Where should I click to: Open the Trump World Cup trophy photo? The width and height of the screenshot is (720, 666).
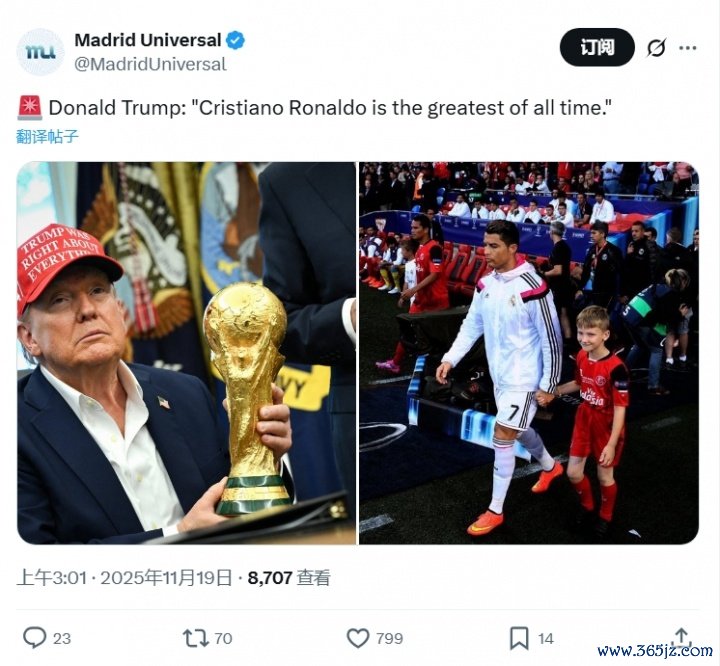[186, 353]
